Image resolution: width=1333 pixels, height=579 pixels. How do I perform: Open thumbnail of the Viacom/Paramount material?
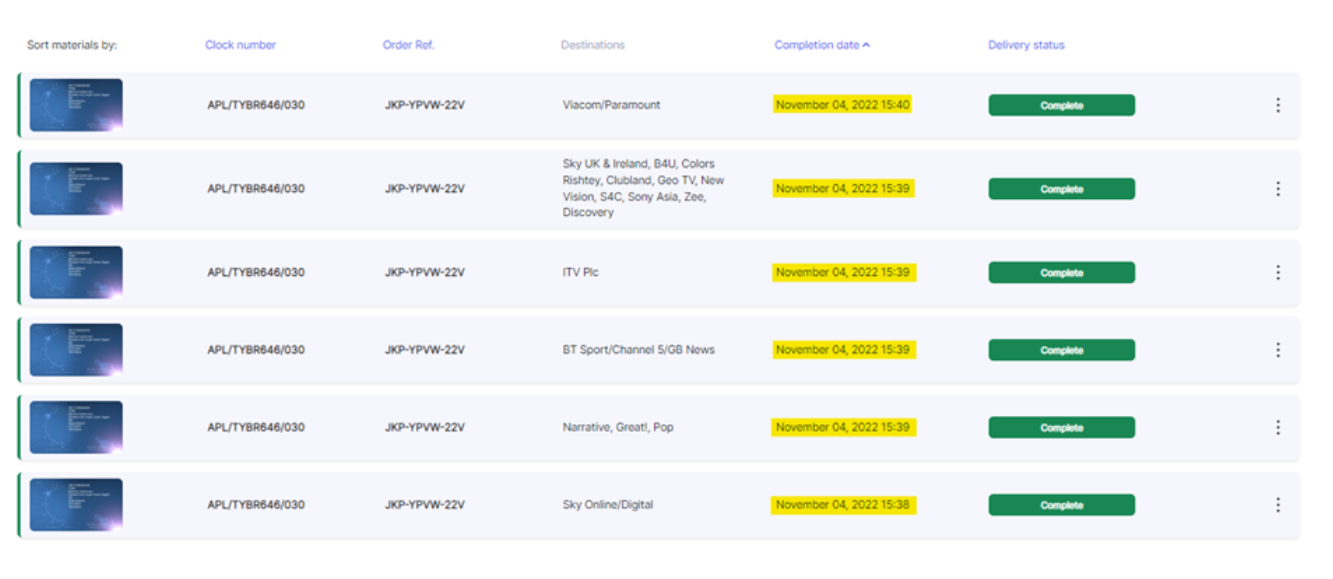coord(76,105)
